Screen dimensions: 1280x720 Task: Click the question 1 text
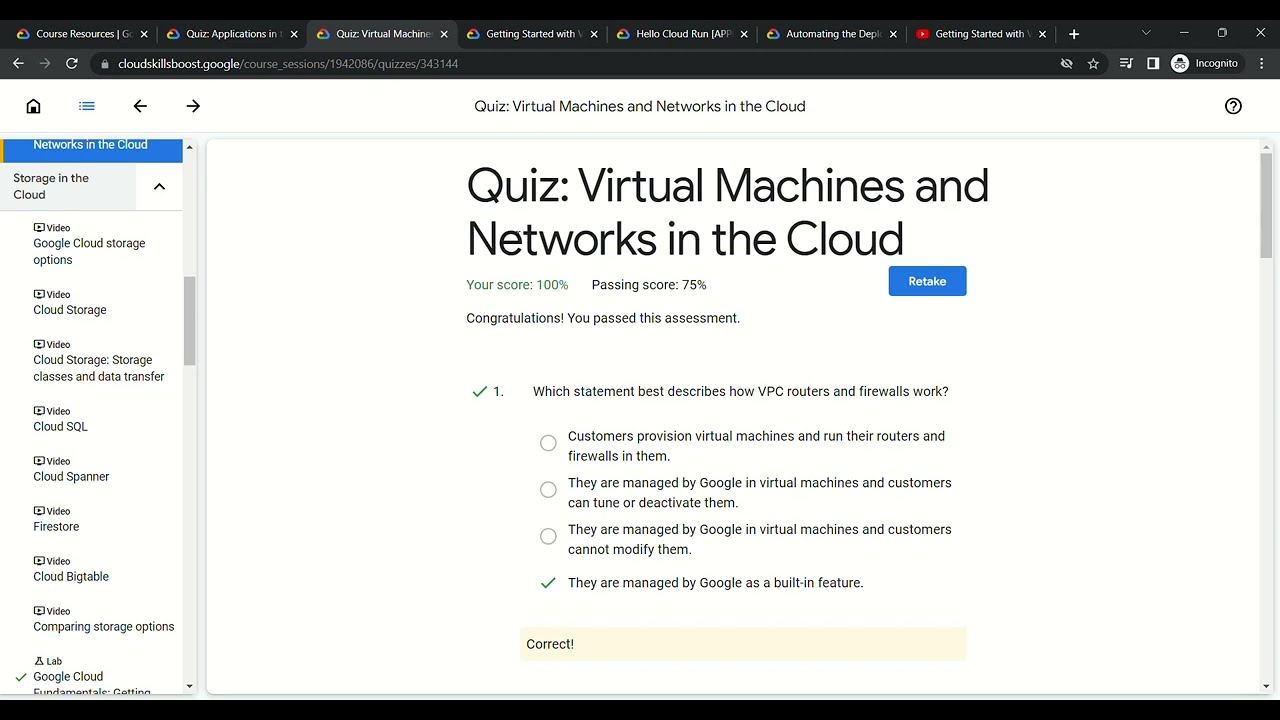coord(740,391)
